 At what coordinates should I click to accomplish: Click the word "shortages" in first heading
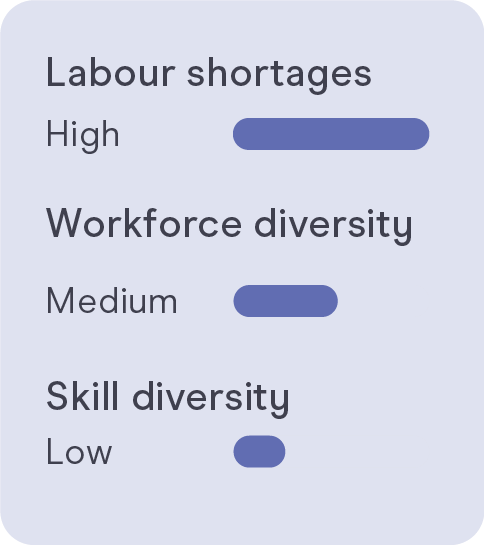[x=280, y=76]
